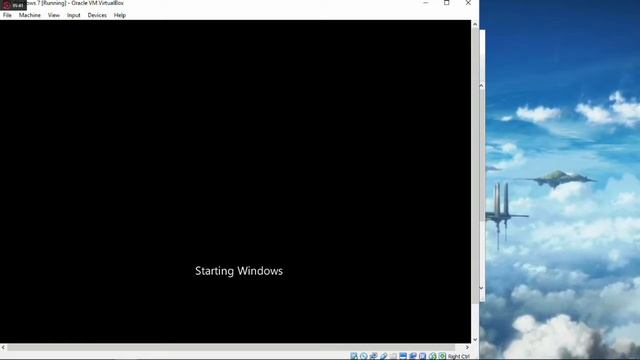This screenshot has width=640, height=360.
Task: Open the Help menu
Action: tap(120, 15)
